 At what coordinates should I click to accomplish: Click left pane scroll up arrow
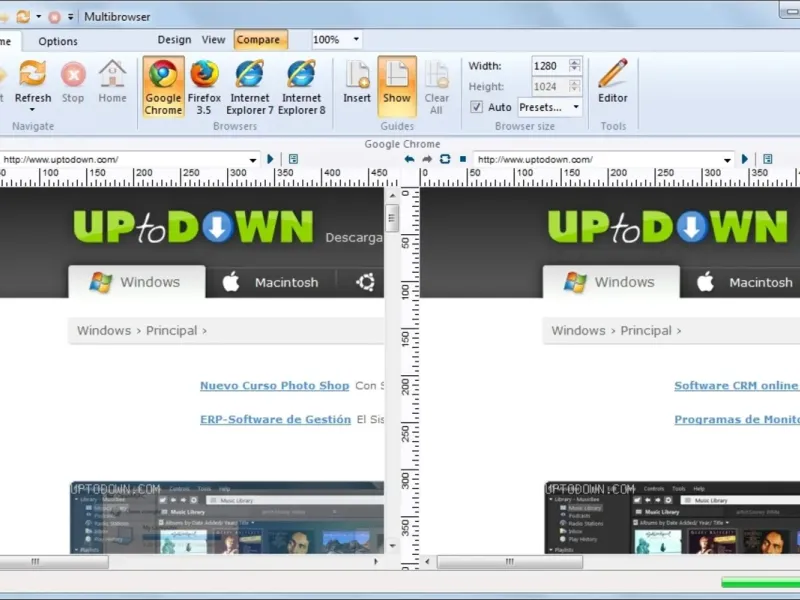392,195
